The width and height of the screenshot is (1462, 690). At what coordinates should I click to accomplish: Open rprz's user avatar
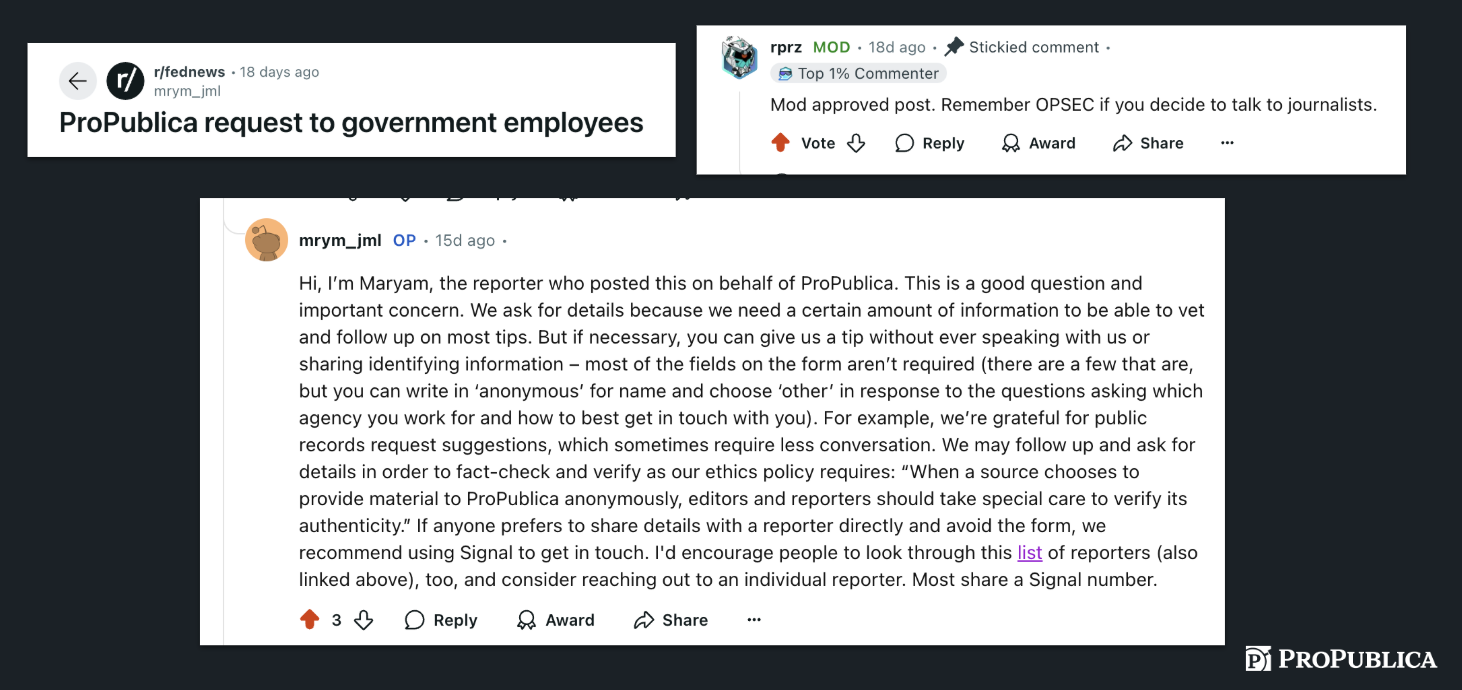click(x=740, y=58)
